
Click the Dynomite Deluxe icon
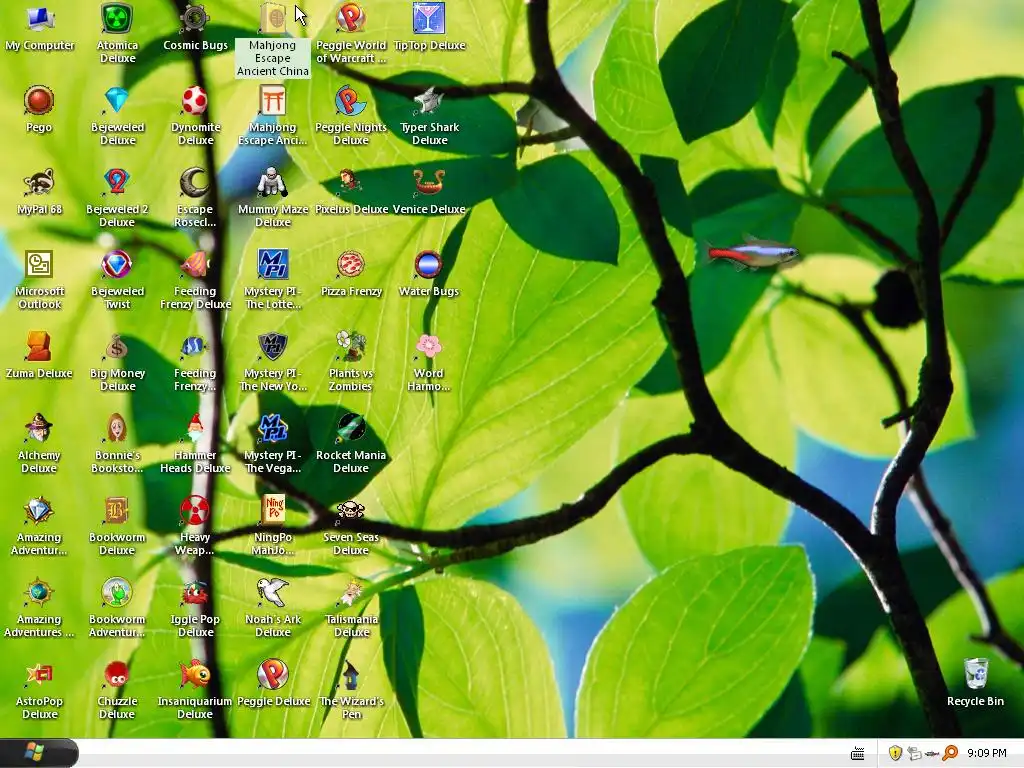[x=195, y=101]
